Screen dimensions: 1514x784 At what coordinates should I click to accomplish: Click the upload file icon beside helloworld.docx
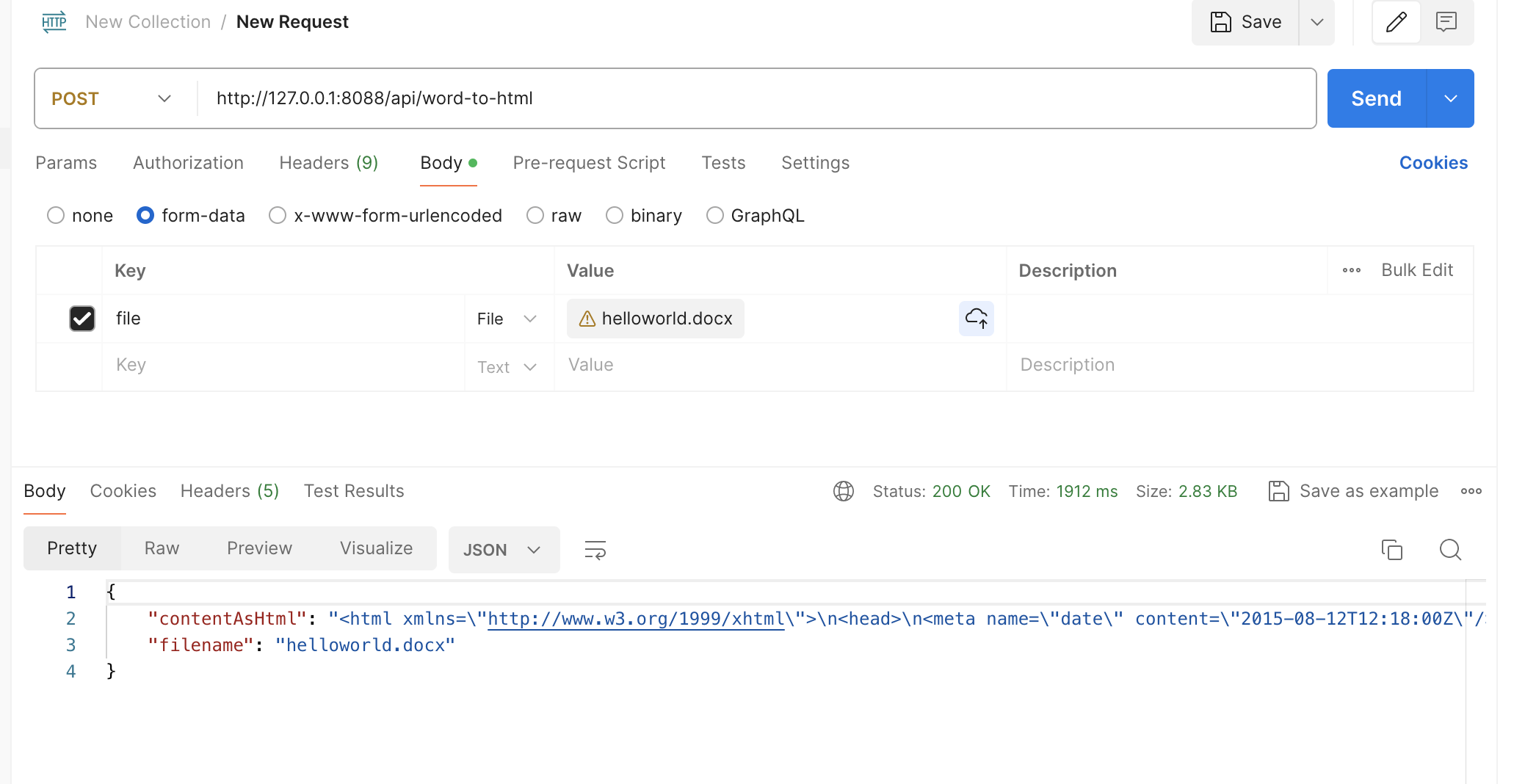(x=976, y=319)
